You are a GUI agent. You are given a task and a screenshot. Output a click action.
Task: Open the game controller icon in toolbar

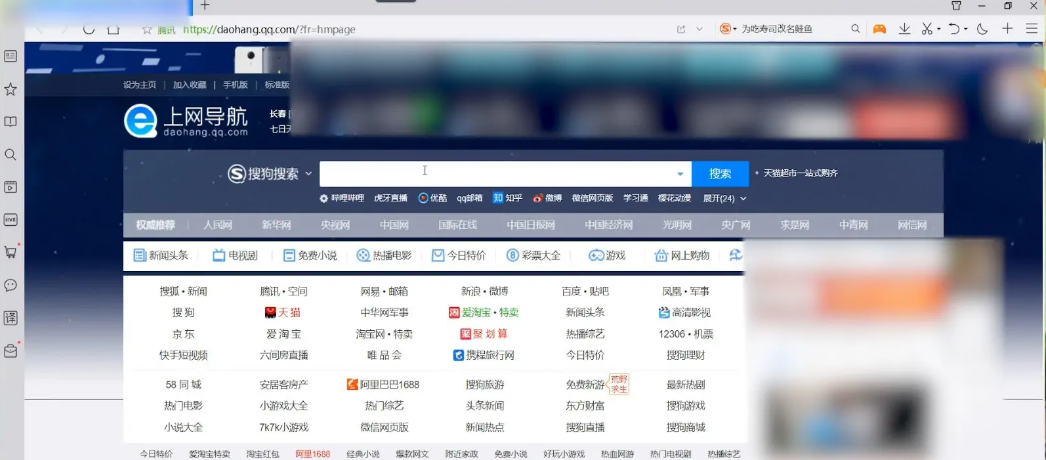click(x=880, y=29)
